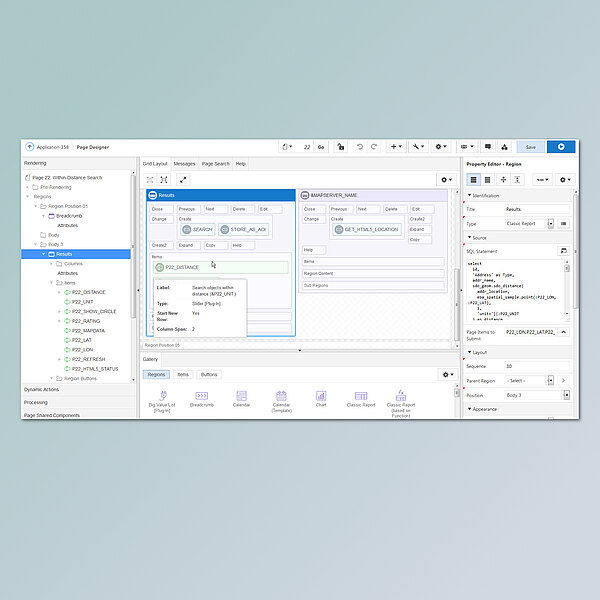Screen dimensions: 600x600
Task: Switch to the Messages tab
Action: point(184,163)
